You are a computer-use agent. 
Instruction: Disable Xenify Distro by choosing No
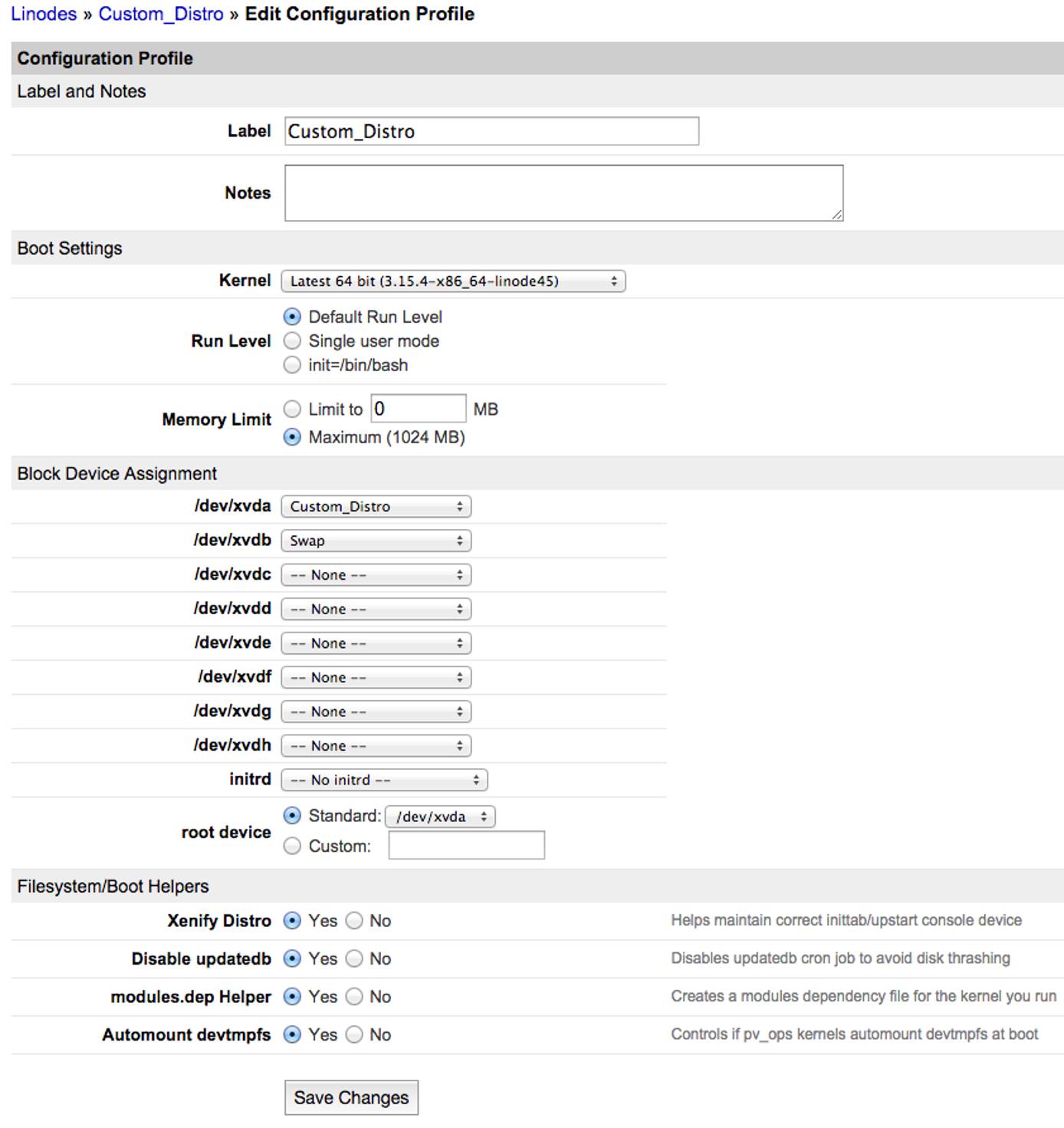click(354, 920)
